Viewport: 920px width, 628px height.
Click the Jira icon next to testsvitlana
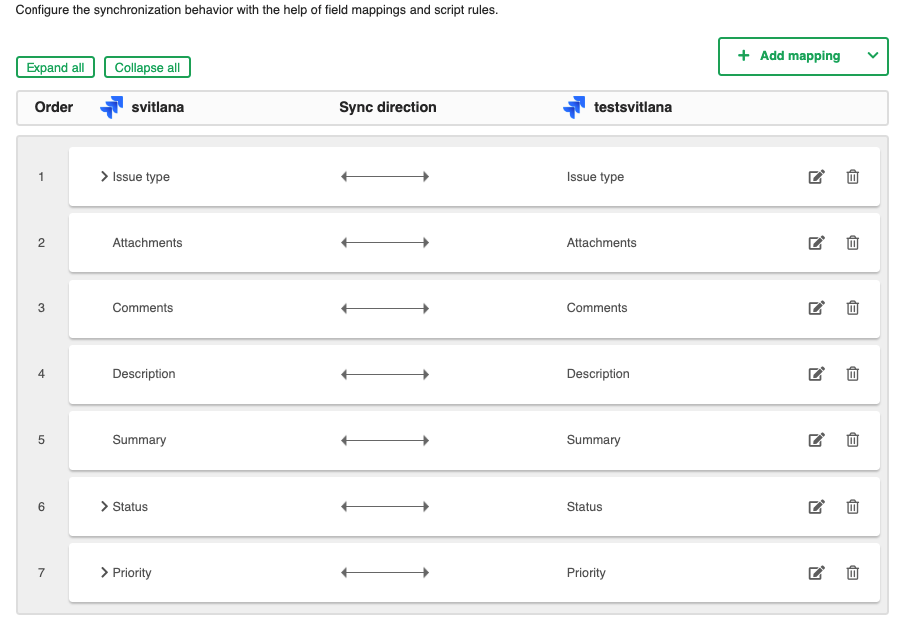(574, 107)
